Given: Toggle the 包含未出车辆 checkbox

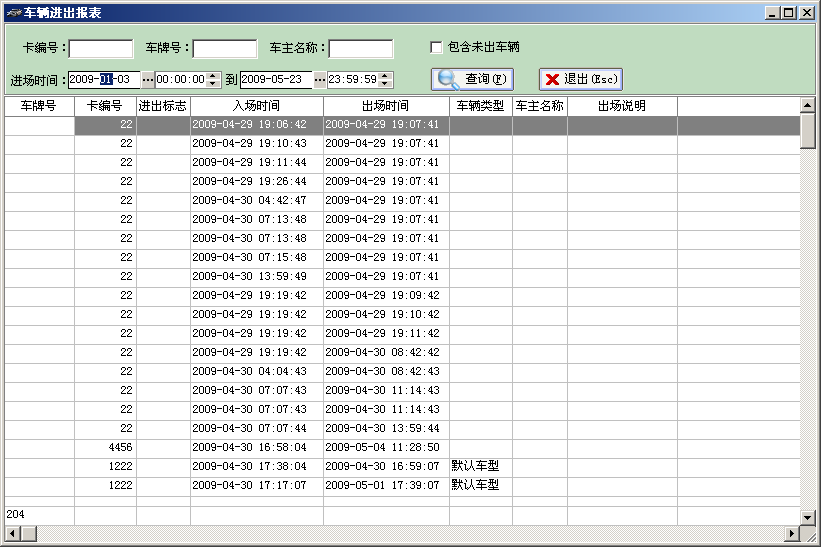Looking at the screenshot, I should [436, 48].
